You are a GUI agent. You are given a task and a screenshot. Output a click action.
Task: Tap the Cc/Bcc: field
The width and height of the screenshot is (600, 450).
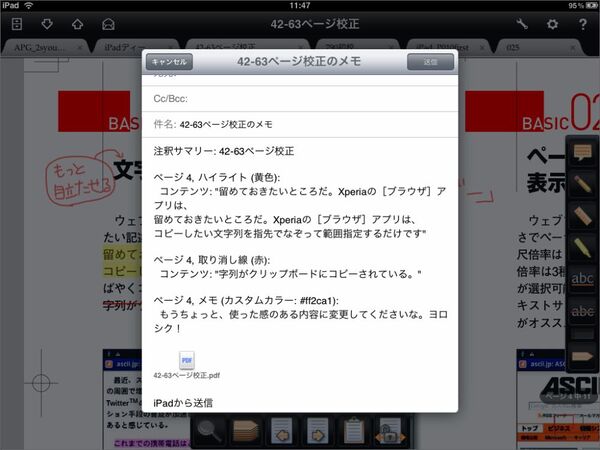point(300,99)
